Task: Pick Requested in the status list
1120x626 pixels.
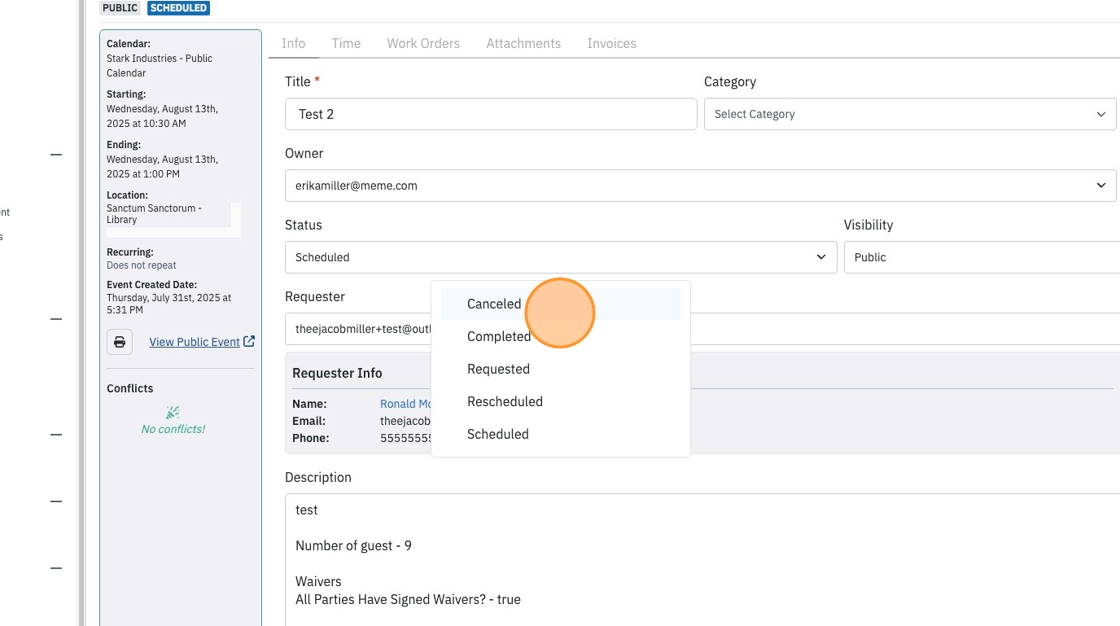Action: 561,369
